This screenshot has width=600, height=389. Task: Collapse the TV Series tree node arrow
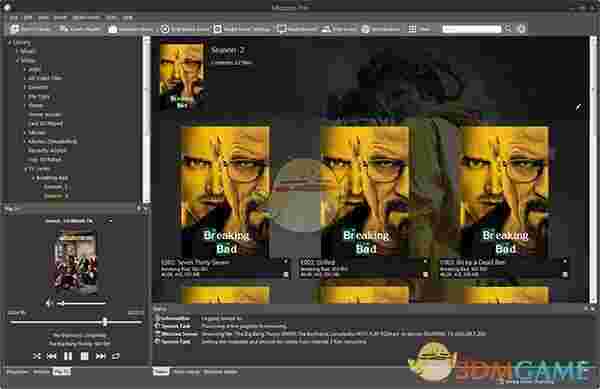(26, 169)
